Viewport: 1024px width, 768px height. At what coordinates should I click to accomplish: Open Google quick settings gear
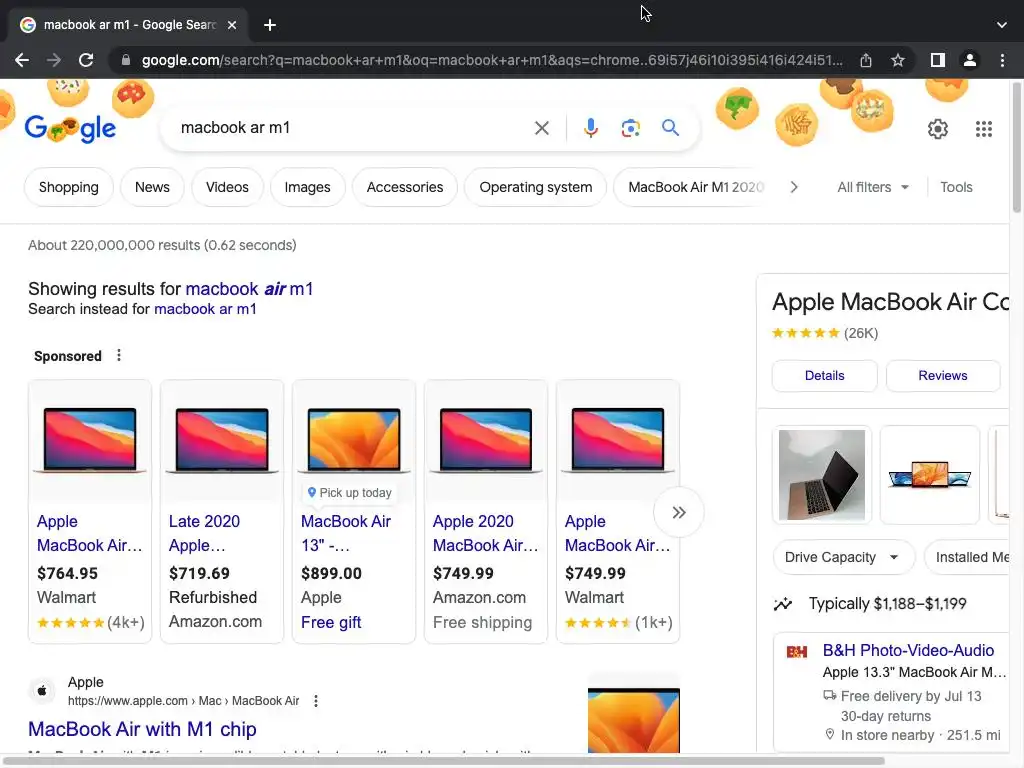[938, 129]
